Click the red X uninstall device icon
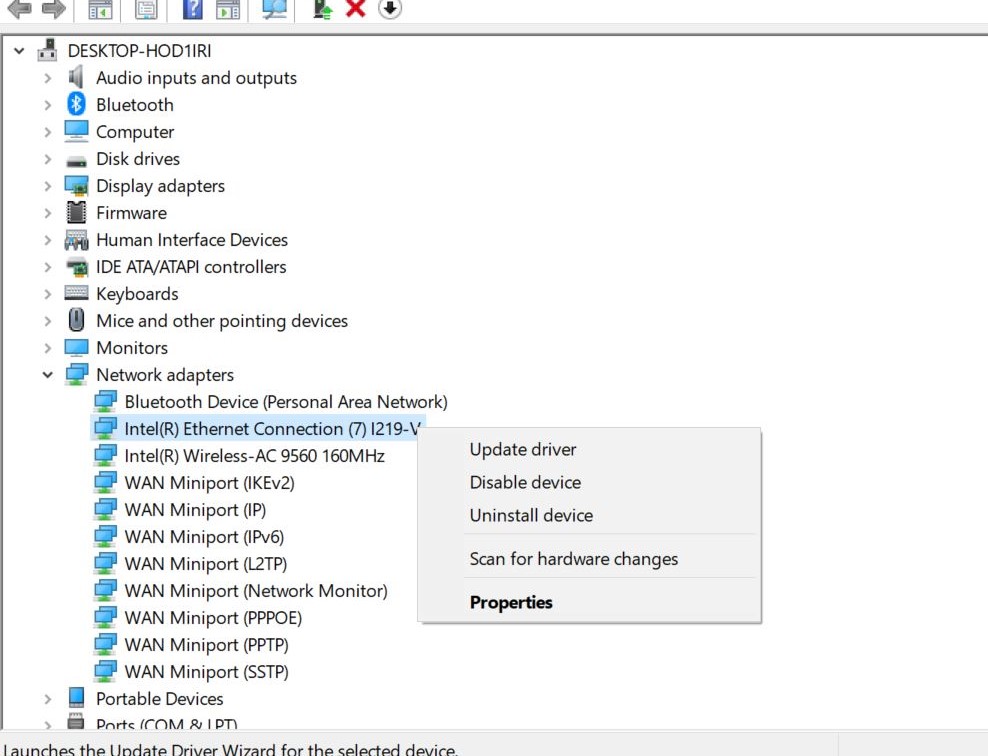Screen dimensions: 988x756 pyautogui.click(x=355, y=9)
